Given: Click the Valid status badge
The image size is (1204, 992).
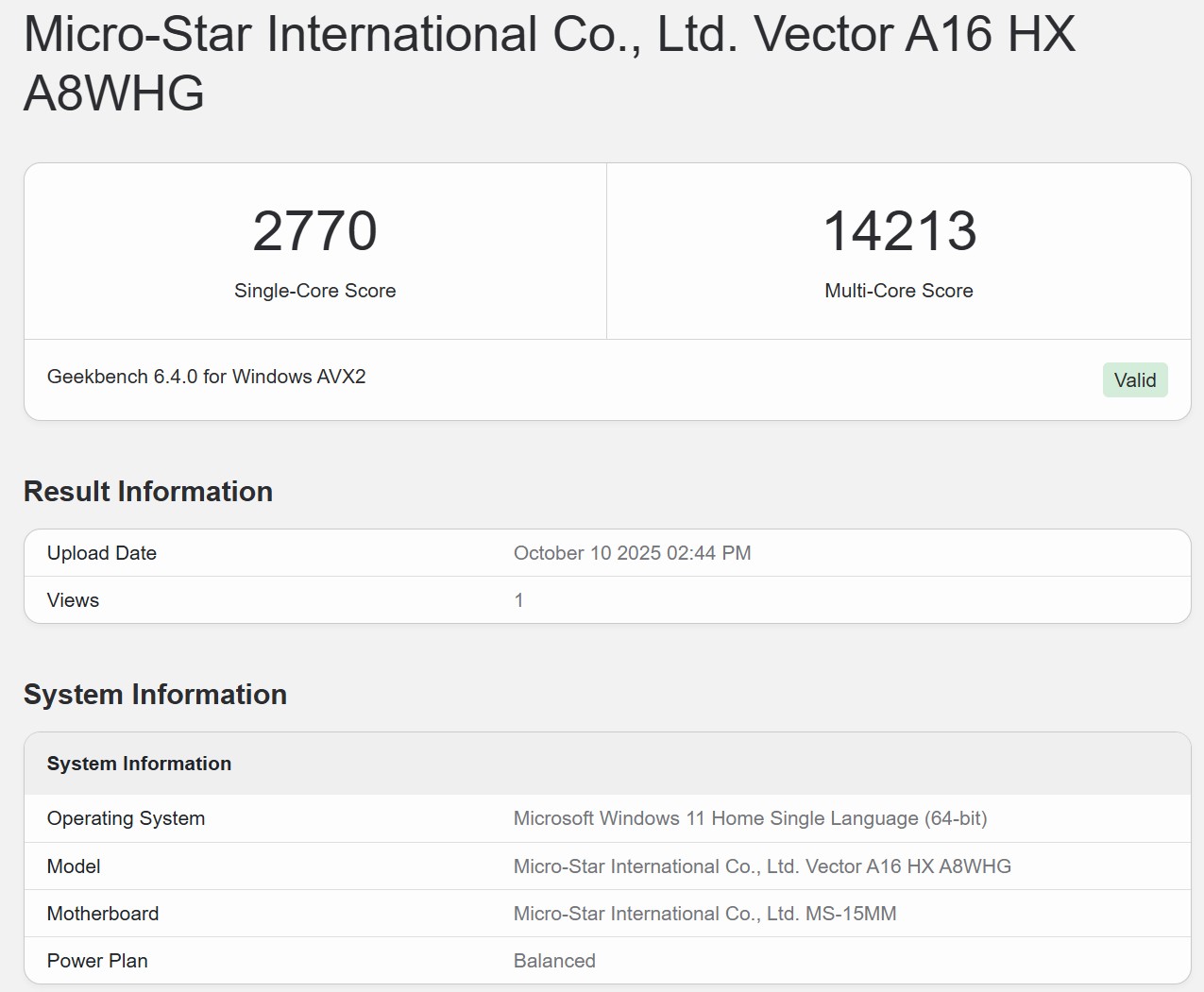Looking at the screenshot, I should click(1134, 380).
